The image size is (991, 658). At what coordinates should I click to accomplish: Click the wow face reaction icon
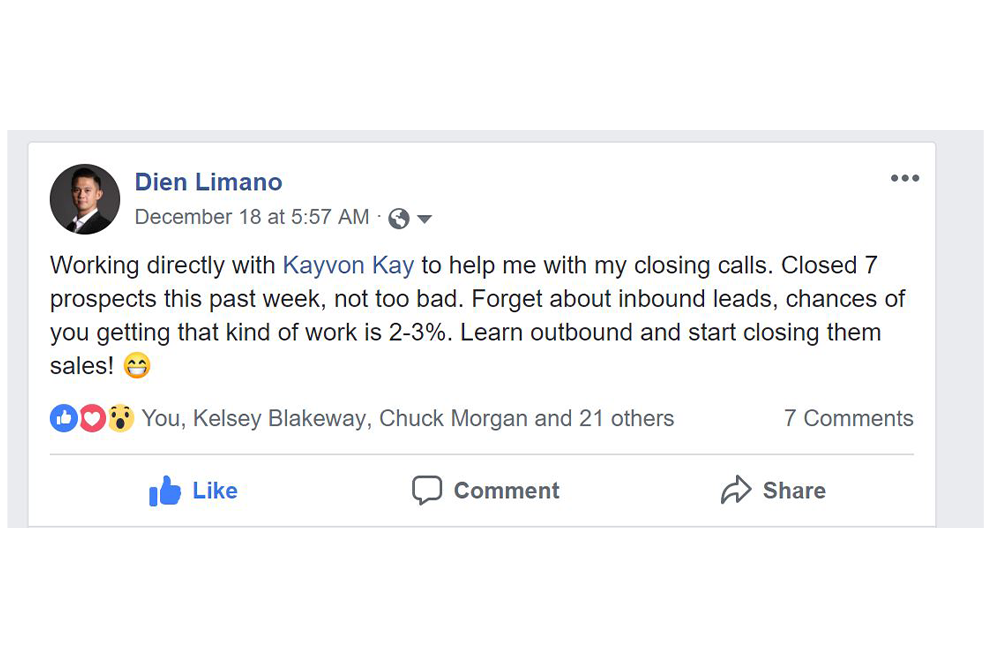click(x=120, y=419)
